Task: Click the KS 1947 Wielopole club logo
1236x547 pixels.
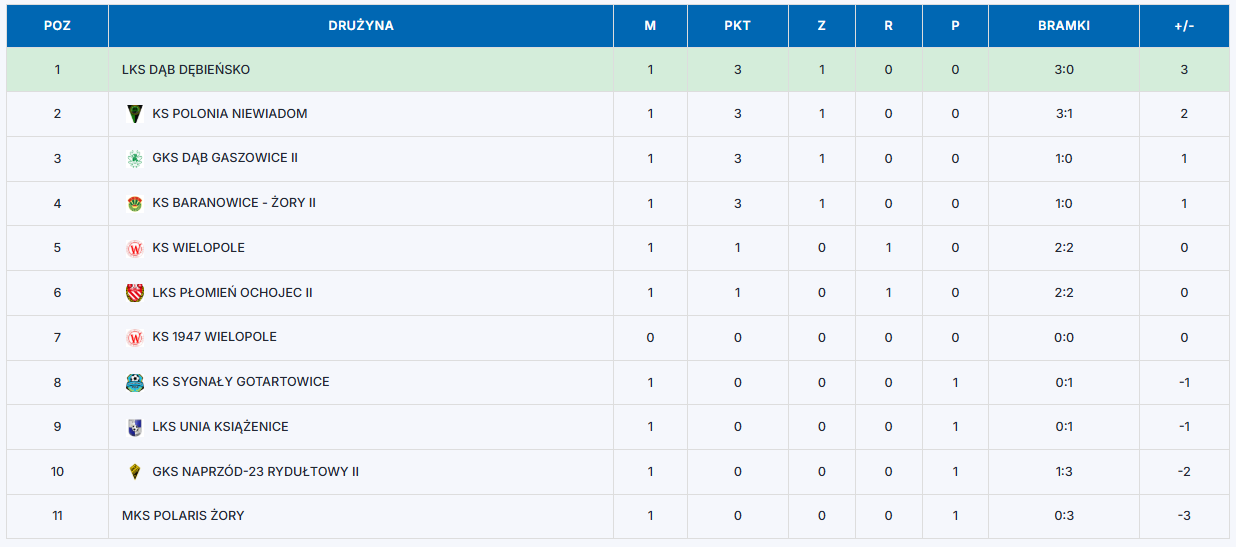Action: pyautogui.click(x=135, y=337)
